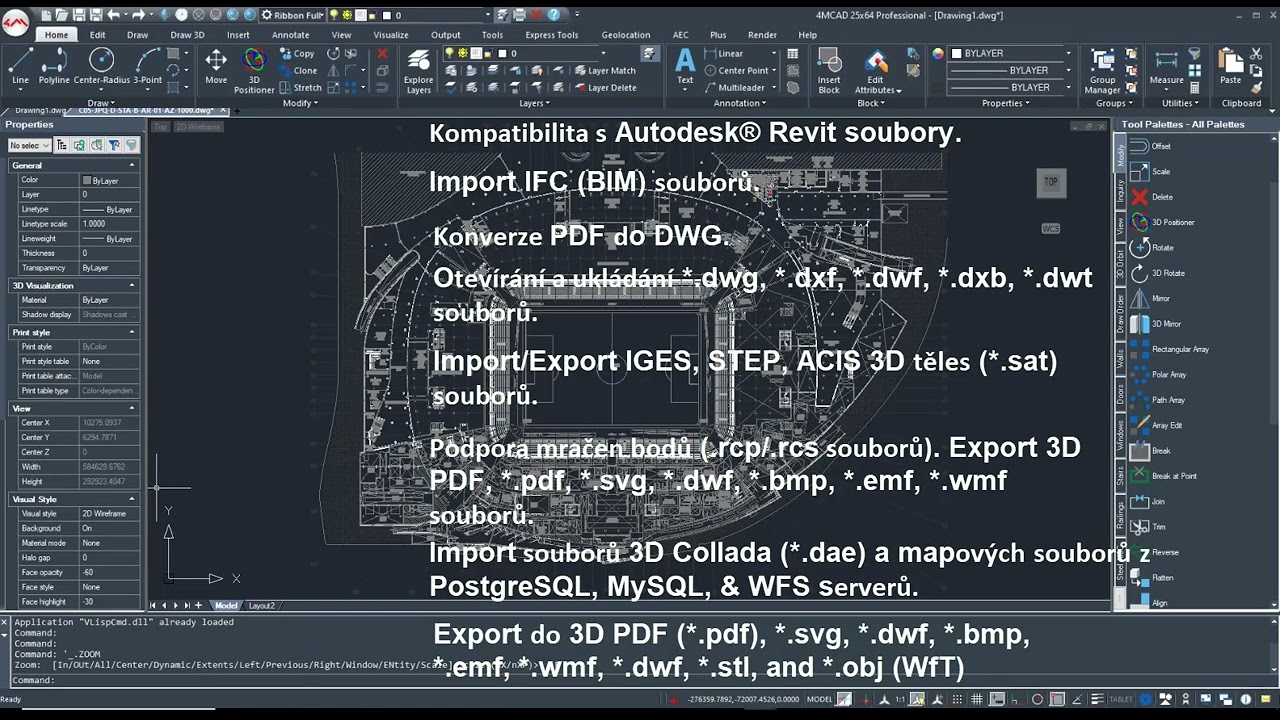This screenshot has width=1280, height=720.
Task: Switch to the Layout2 tab
Action: (261, 605)
